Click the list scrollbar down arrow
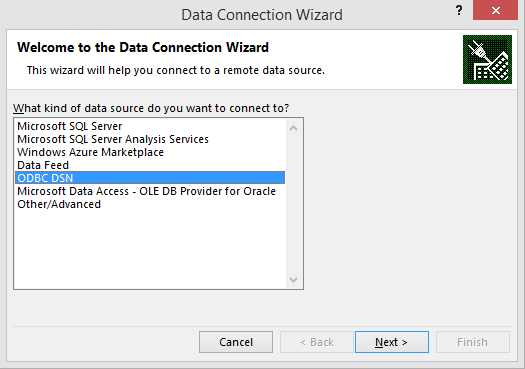Screen dimensions: 525x369 tap(293, 280)
